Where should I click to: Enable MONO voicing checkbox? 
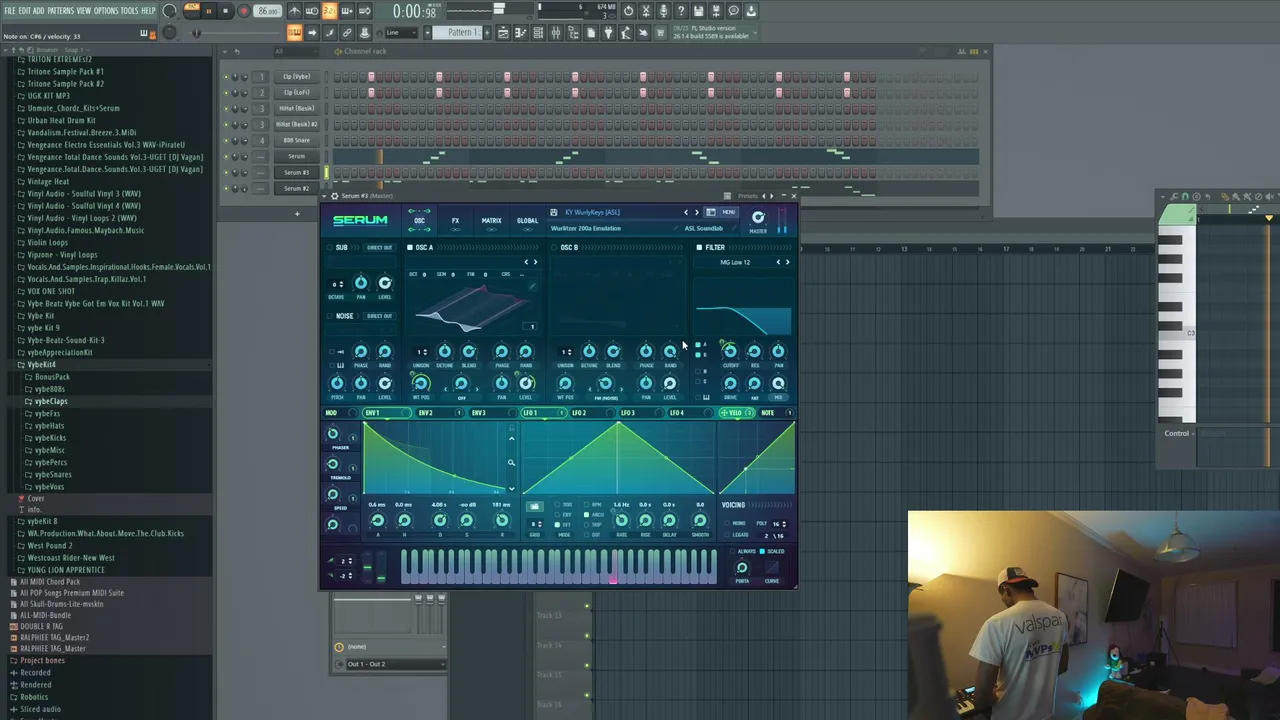click(729, 523)
